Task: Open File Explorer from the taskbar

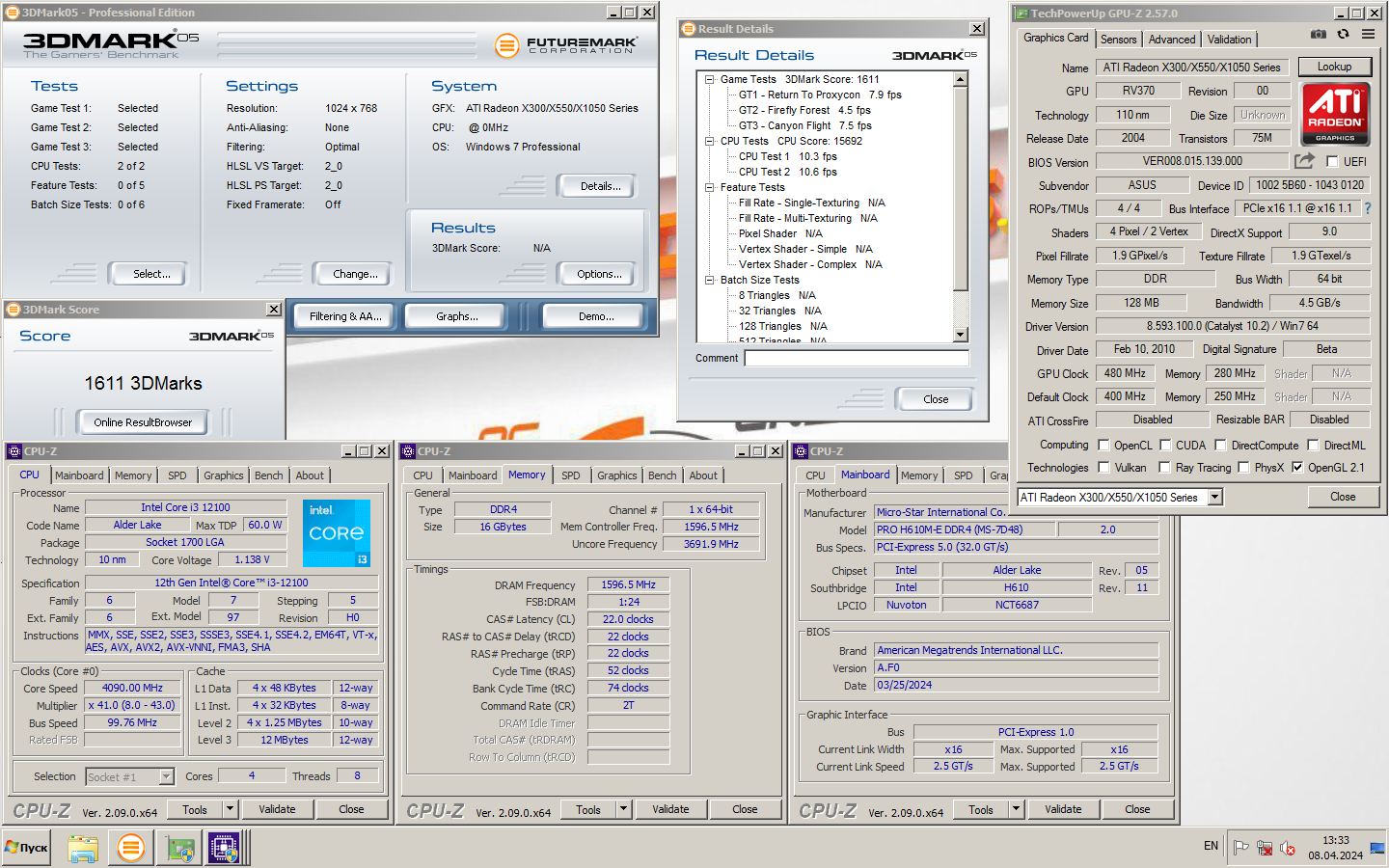Action: tap(83, 848)
